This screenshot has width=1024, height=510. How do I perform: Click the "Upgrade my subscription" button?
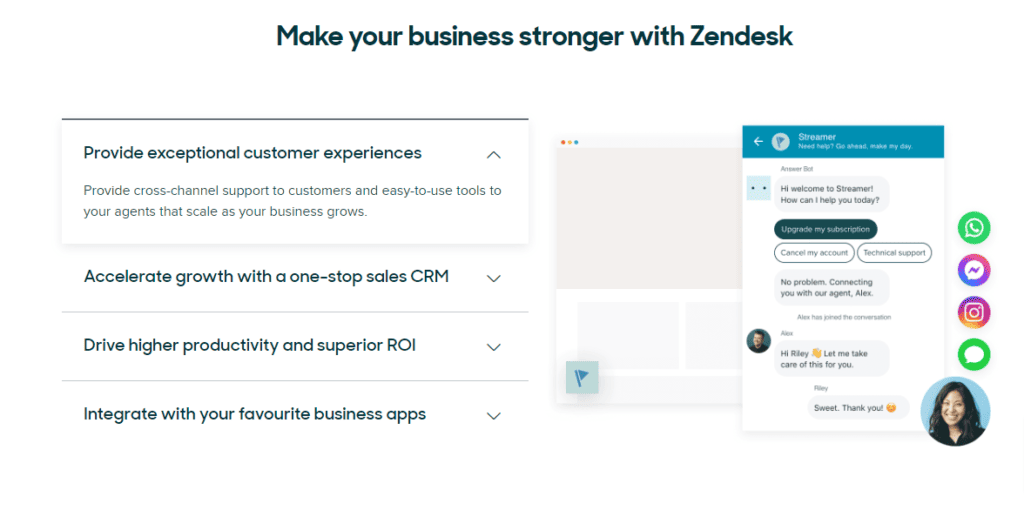825,229
